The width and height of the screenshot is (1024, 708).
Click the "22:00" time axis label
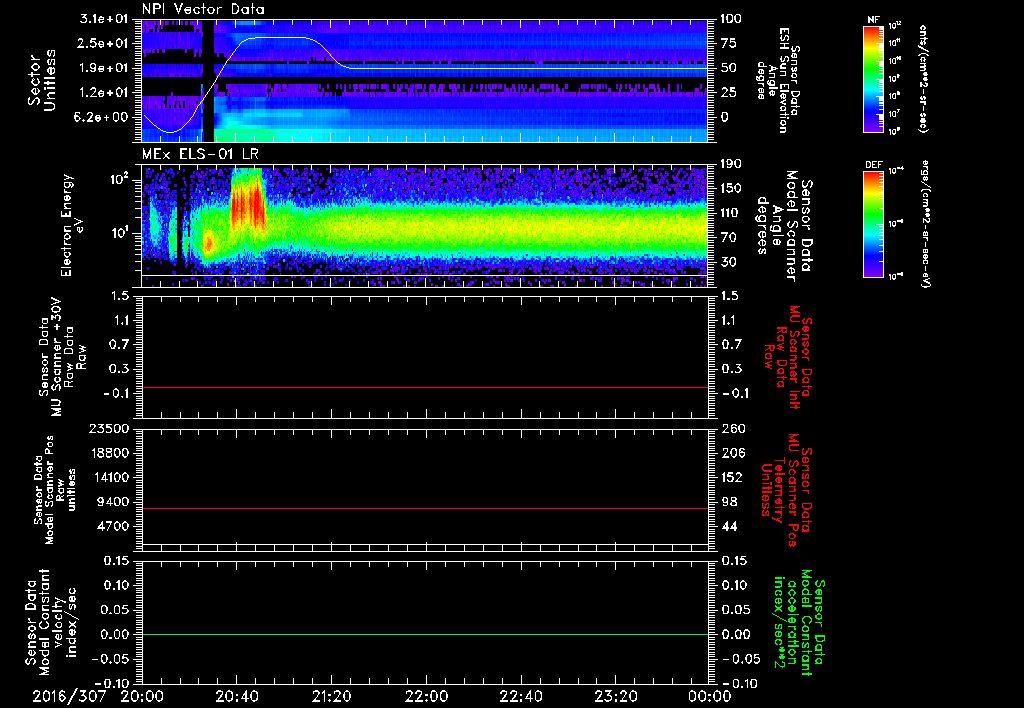[426, 696]
